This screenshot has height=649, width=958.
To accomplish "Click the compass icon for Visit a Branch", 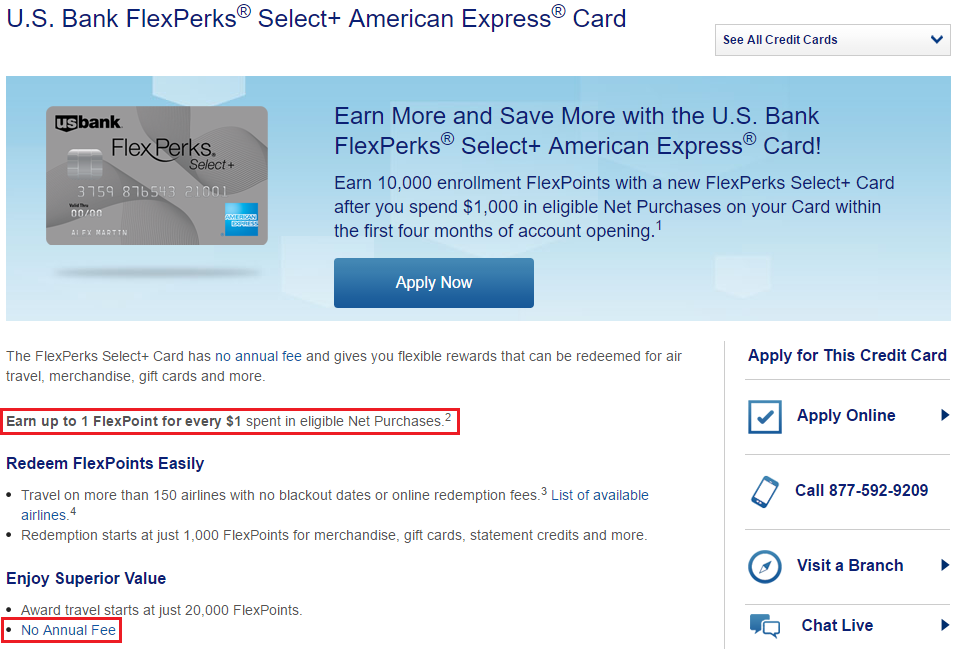I will 765,566.
